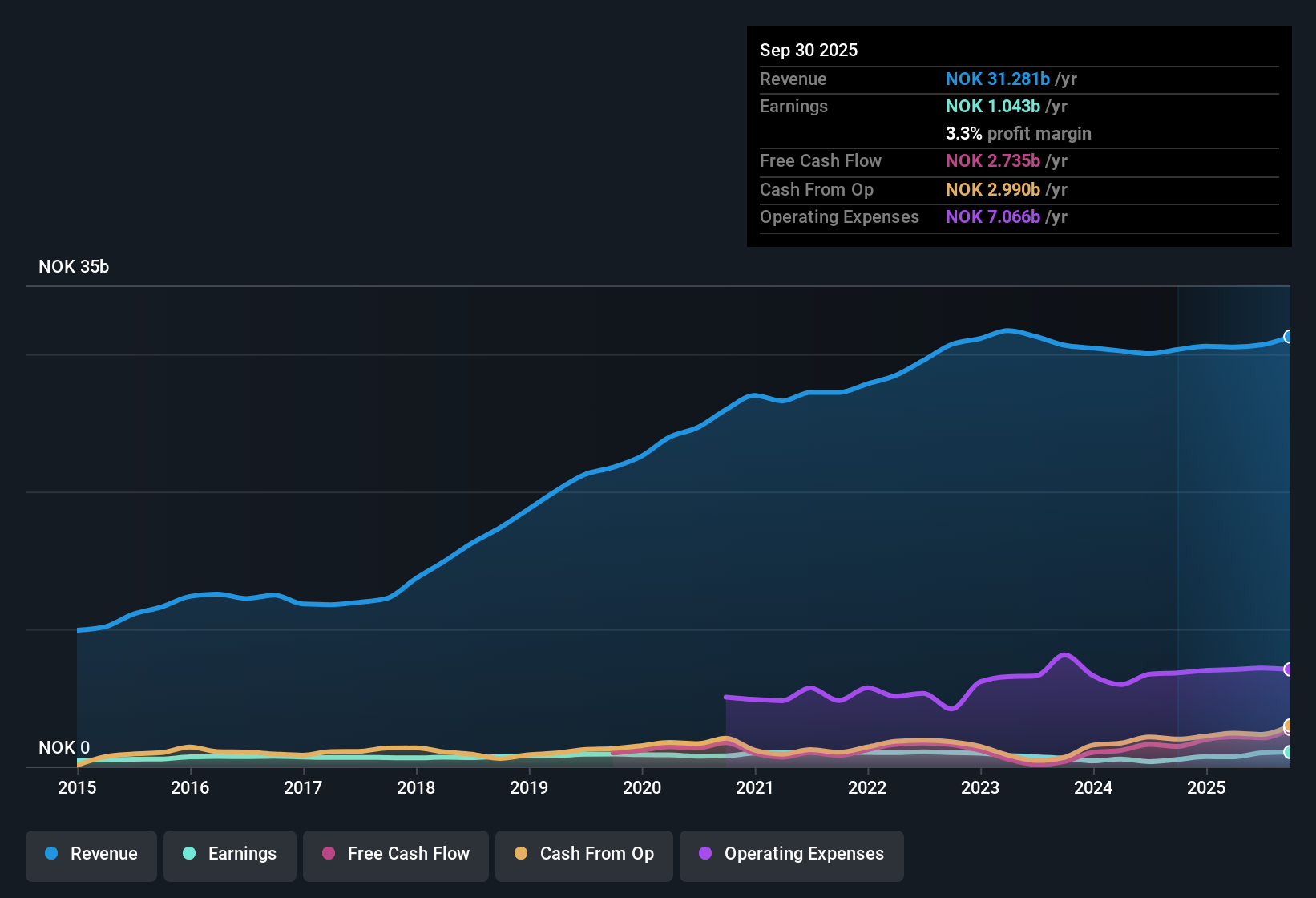Click the 3.3% profit margin text
Viewport: 1316px width, 898px height.
pos(1018,134)
